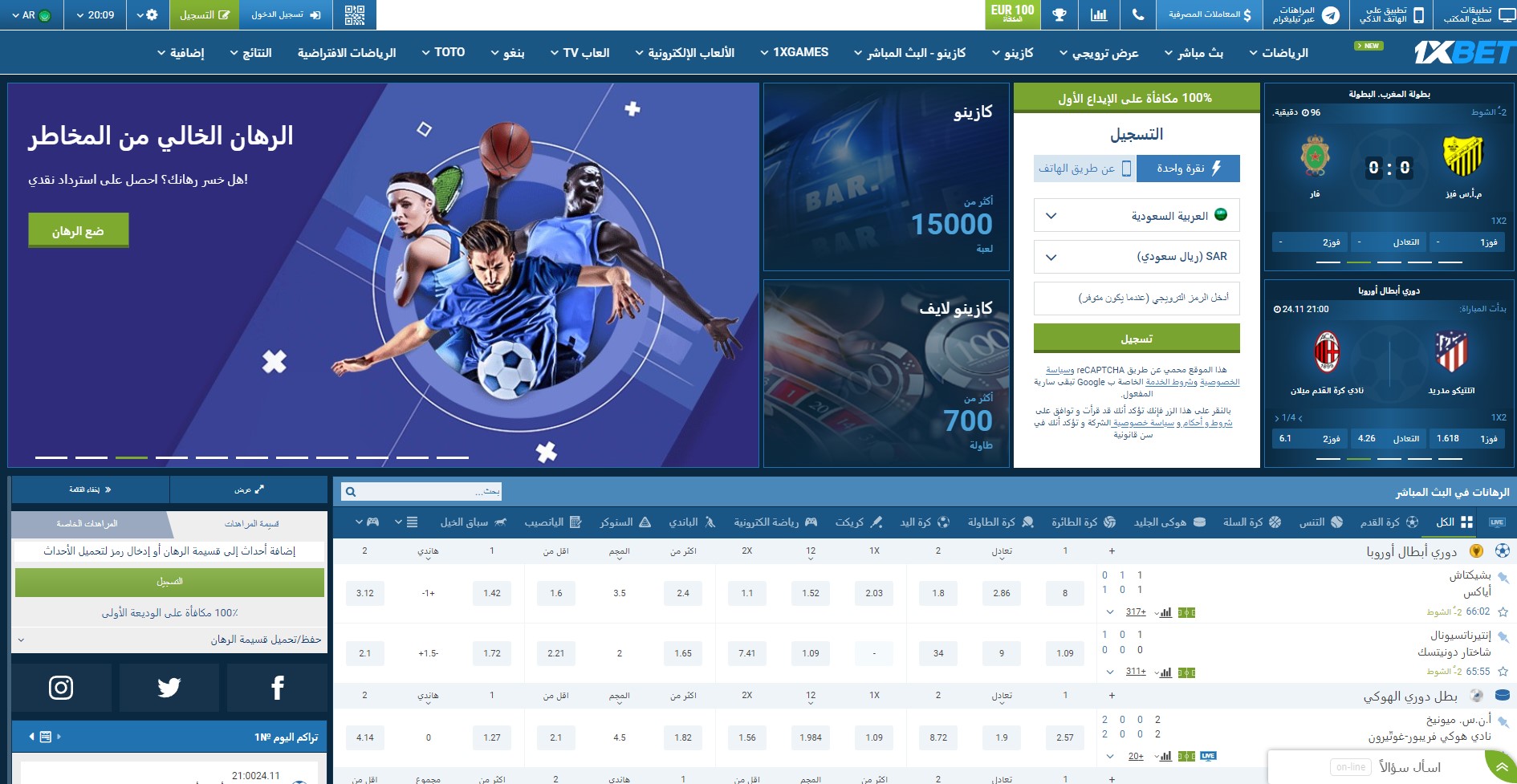1517x784 pixels.
Task: Click the trophy icon in top bar
Action: (x=1059, y=14)
